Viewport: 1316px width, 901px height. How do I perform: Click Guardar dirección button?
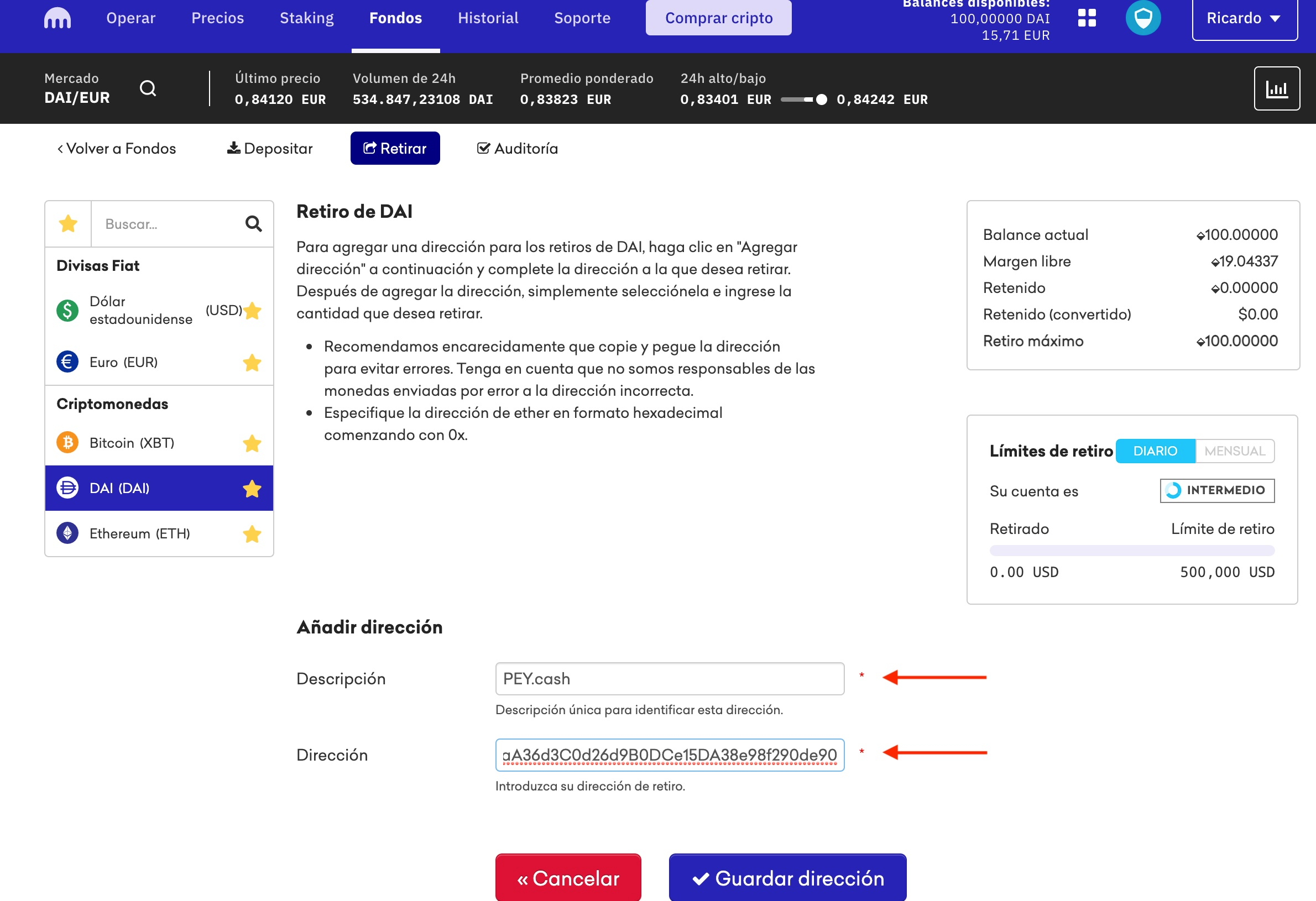coord(788,877)
